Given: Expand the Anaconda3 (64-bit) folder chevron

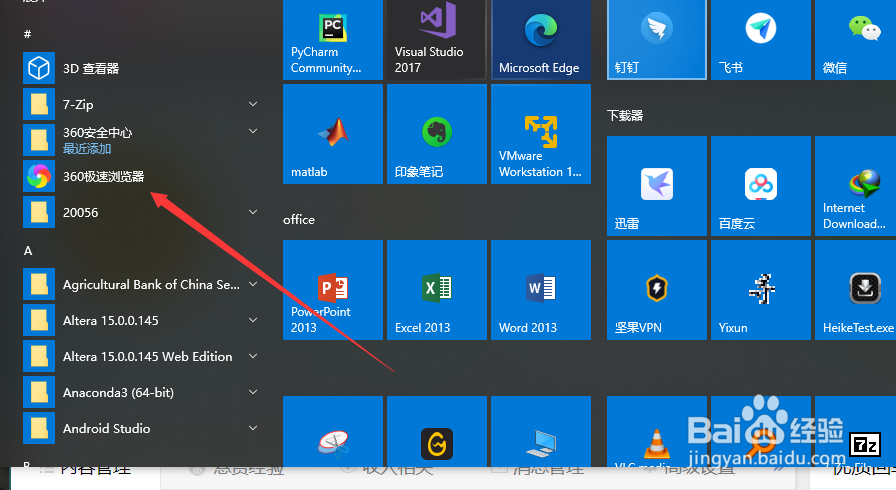Looking at the screenshot, I should (253, 392).
